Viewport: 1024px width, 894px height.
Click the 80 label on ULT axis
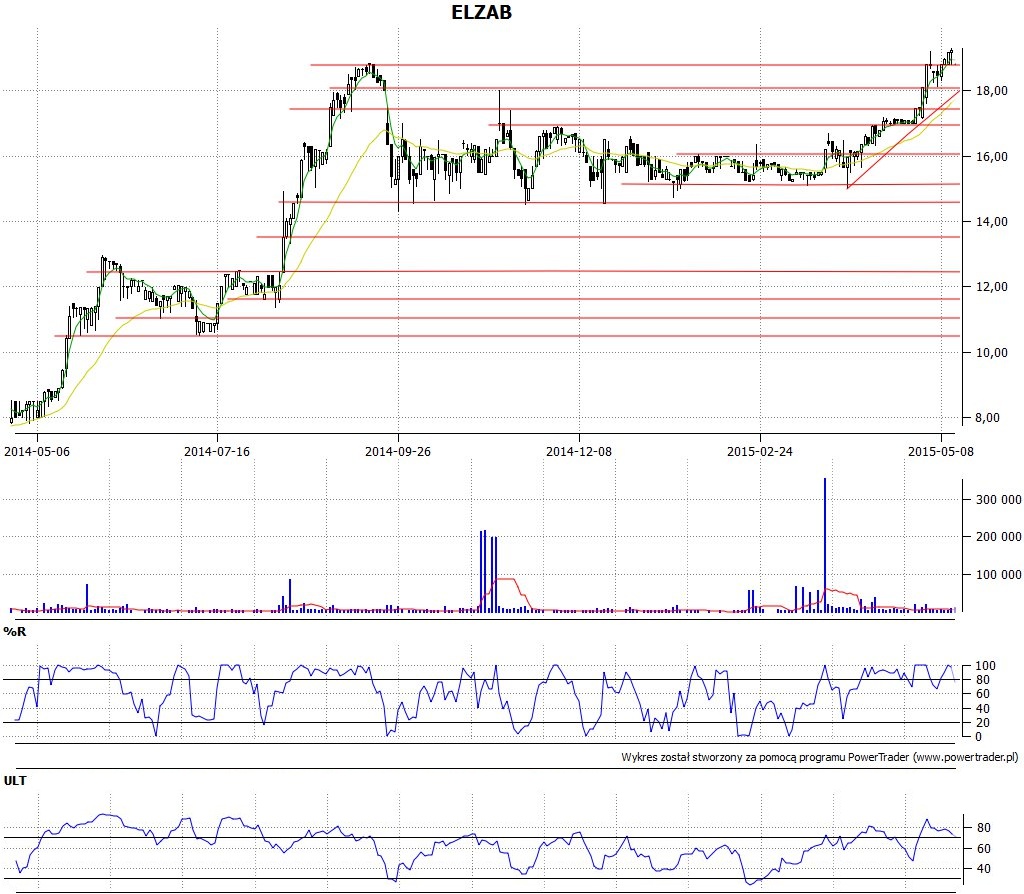[x=984, y=827]
